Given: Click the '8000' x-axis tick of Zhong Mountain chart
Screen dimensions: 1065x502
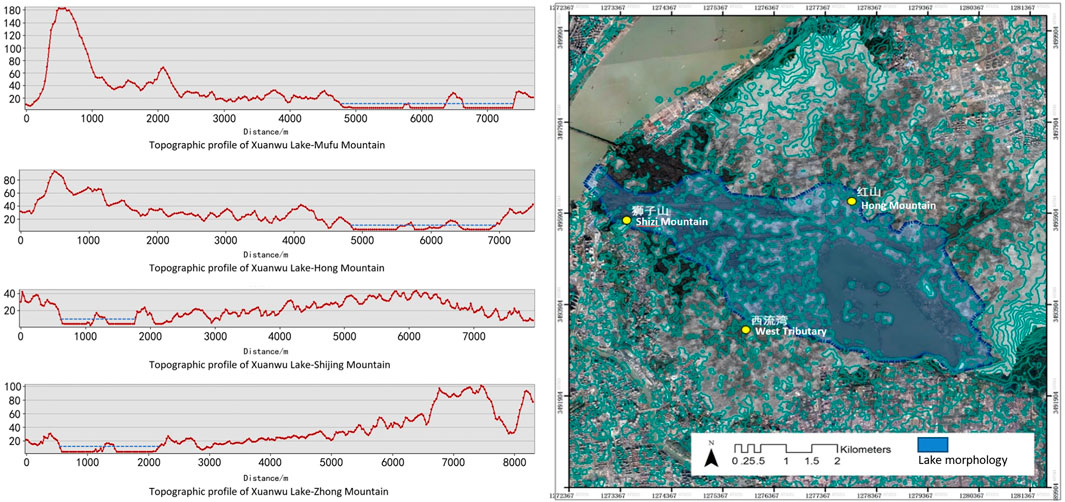Looking at the screenshot, I should pyautogui.click(x=513, y=461).
